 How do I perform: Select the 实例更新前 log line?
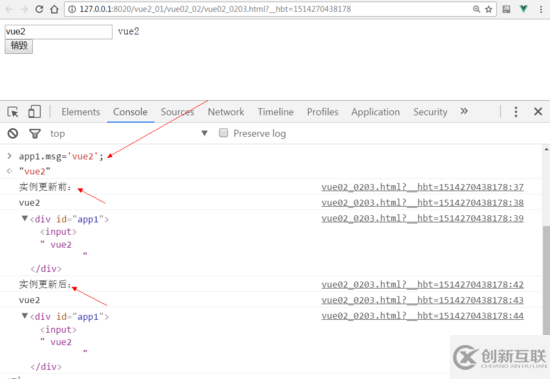point(45,187)
